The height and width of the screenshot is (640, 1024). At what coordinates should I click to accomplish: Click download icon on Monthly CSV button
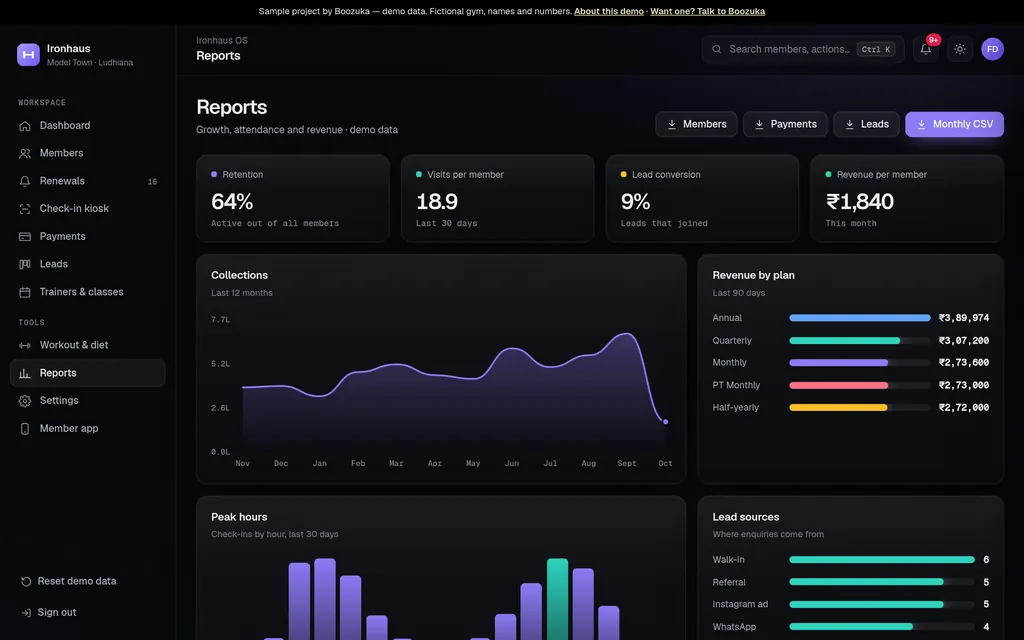tap(921, 124)
